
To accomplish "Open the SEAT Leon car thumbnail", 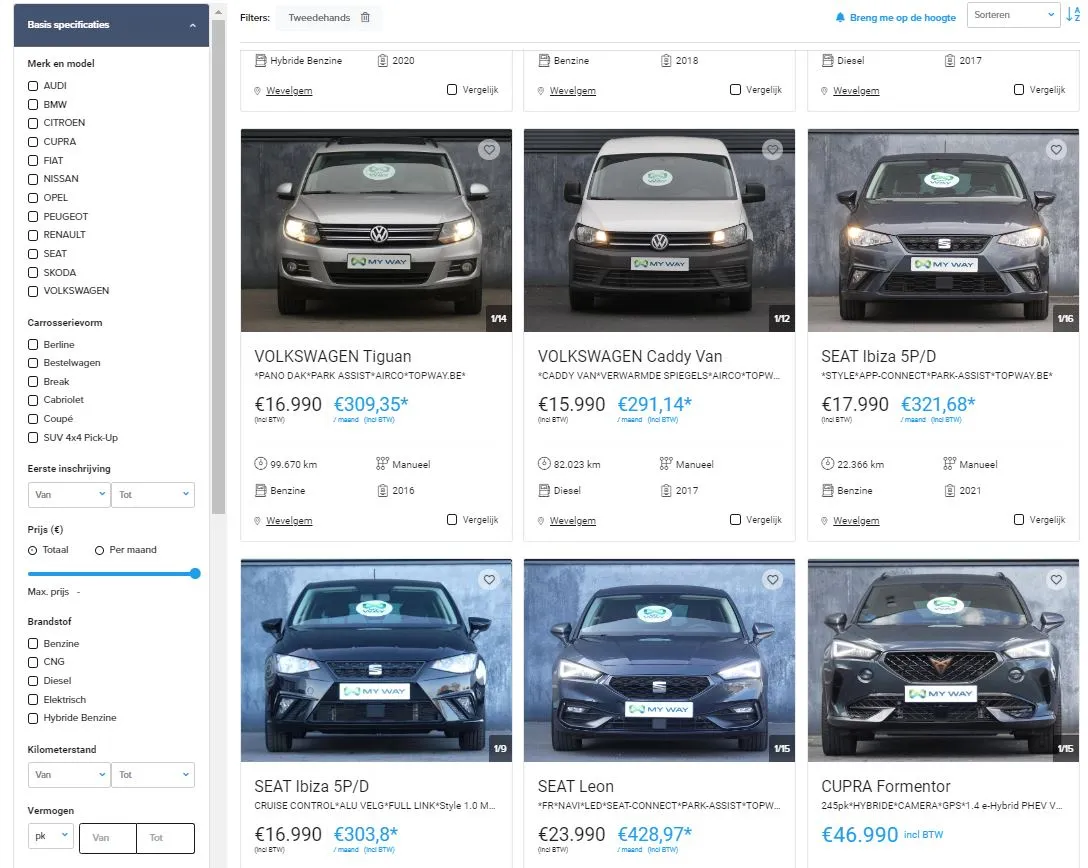I will (x=659, y=660).
